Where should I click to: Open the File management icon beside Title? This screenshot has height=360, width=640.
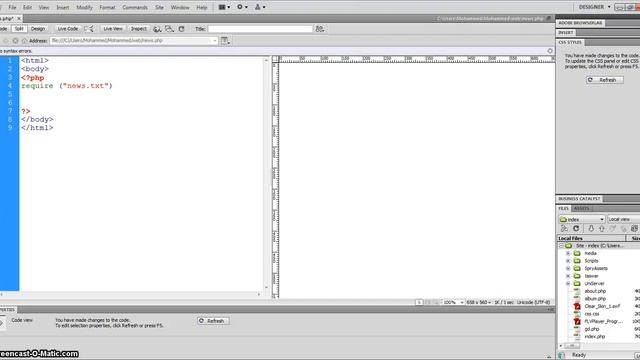click(320, 29)
